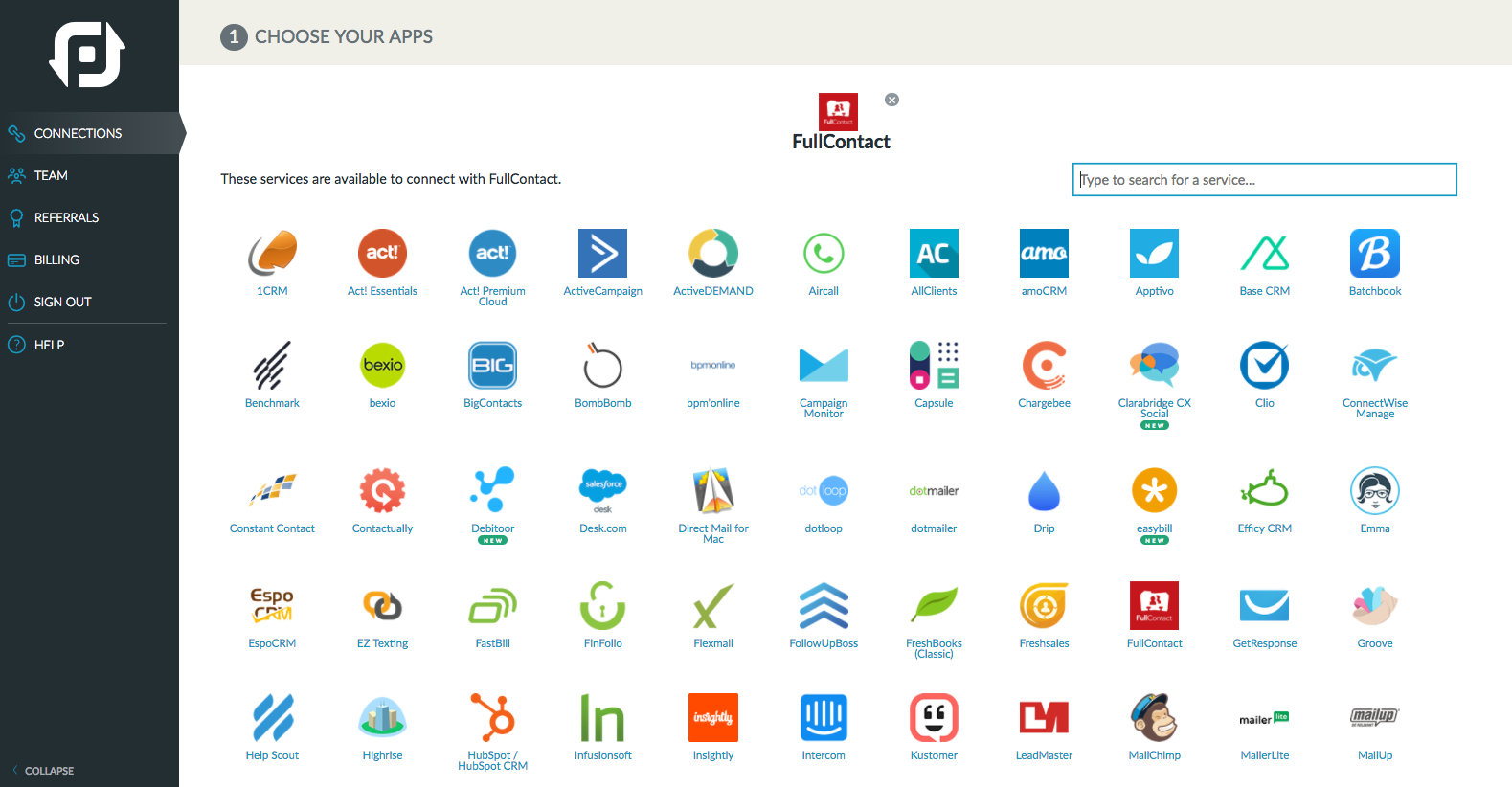This screenshot has height=787, width=1512.
Task: Choose the Emma app icon
Action: [x=1375, y=490]
